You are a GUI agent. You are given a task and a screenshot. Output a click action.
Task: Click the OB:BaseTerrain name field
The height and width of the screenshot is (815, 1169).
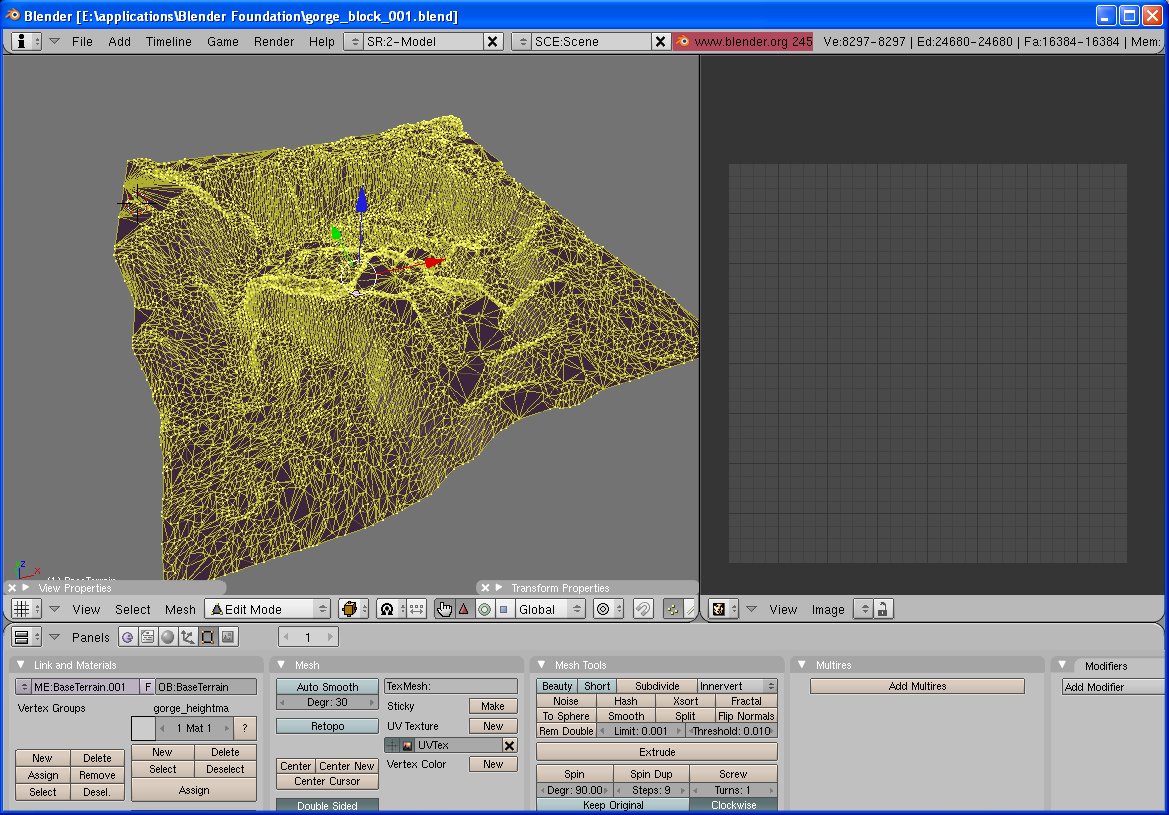pyautogui.click(x=205, y=687)
